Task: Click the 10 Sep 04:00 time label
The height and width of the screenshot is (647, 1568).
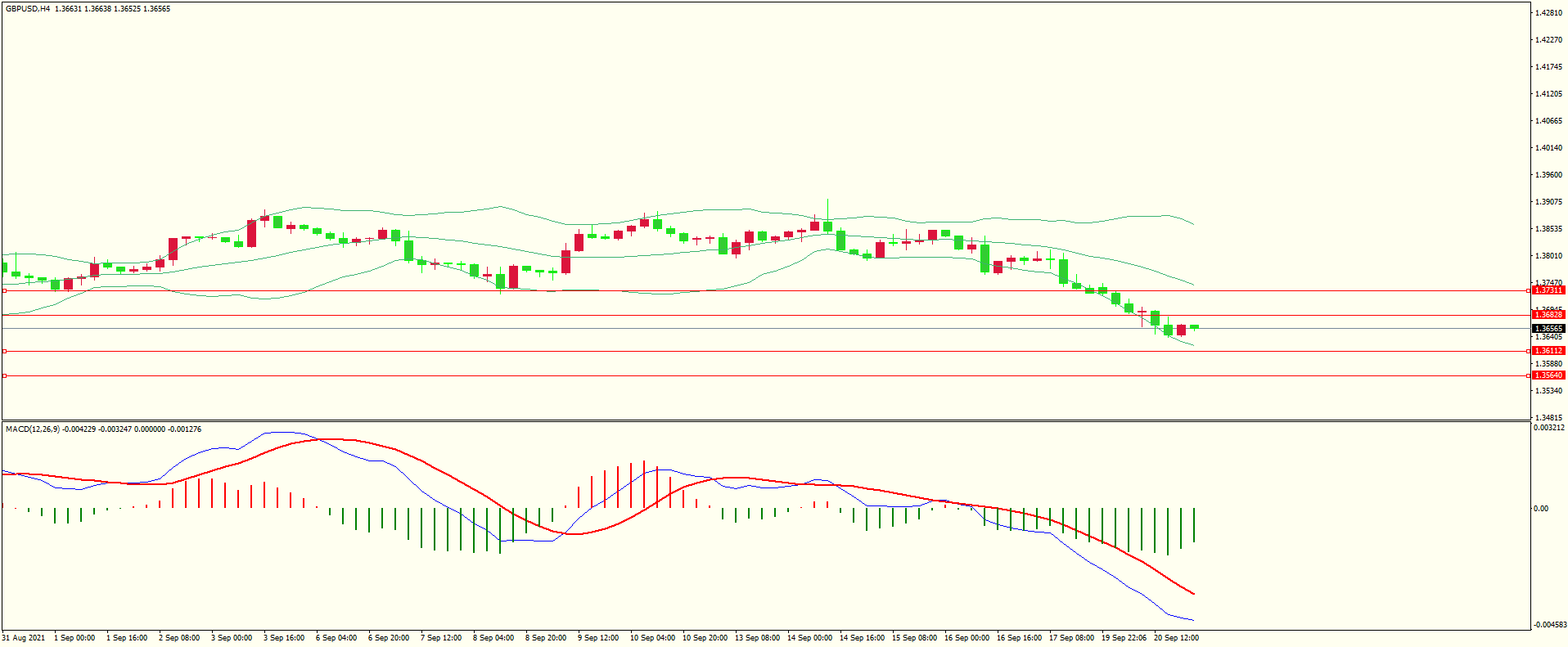Action: 653,638
